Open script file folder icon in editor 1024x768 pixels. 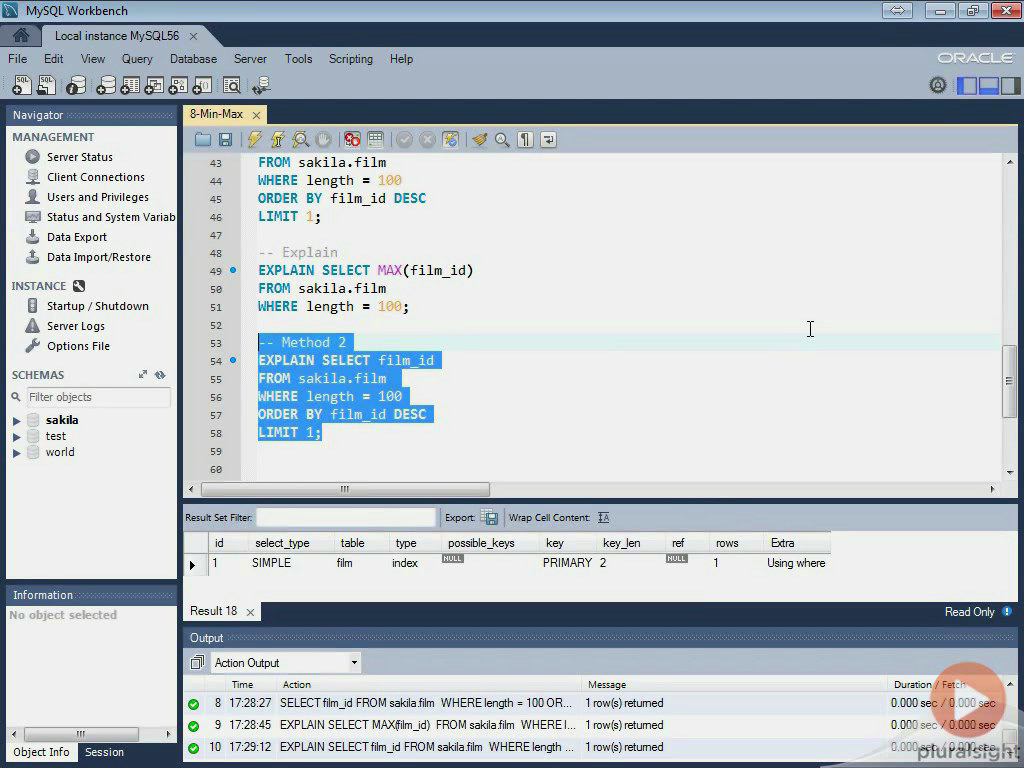tap(203, 139)
